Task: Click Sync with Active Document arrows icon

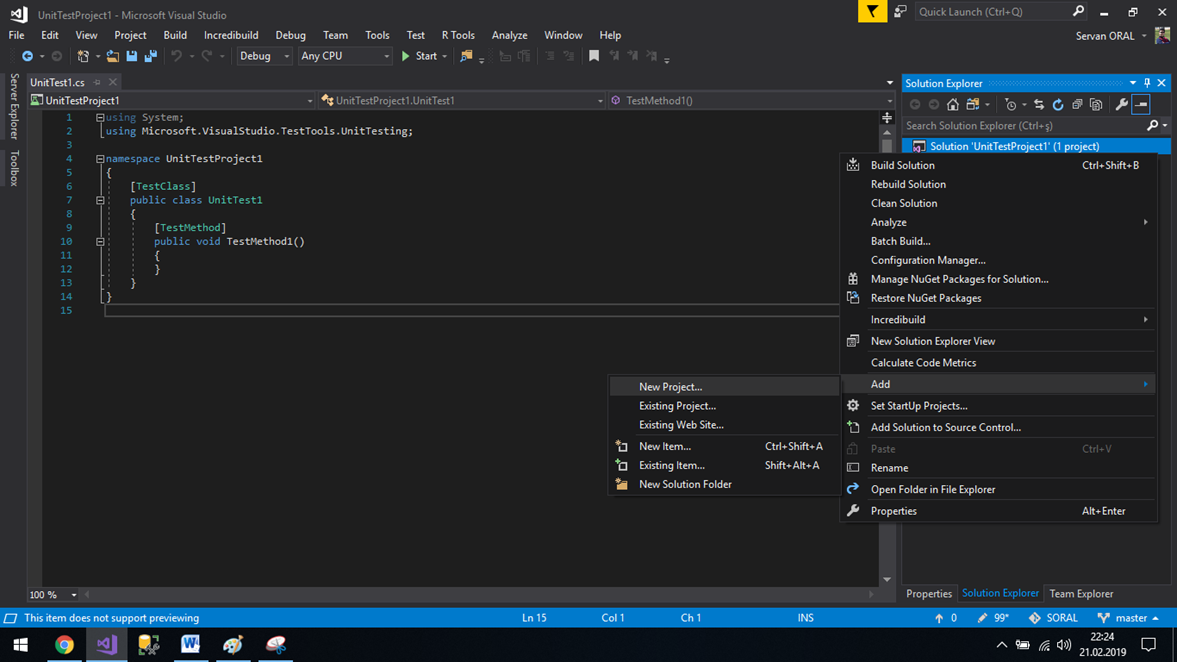Action: tap(1039, 105)
